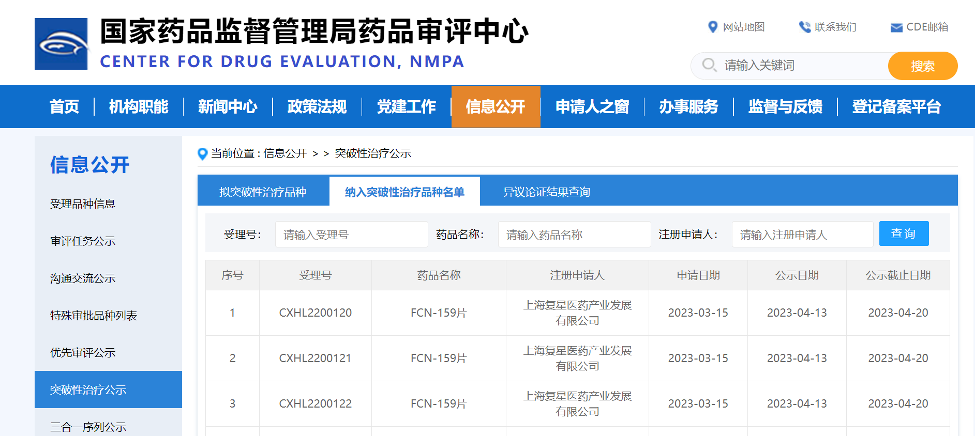Open the 首页 navigation menu item
This screenshot has width=976, height=436.
[64, 107]
